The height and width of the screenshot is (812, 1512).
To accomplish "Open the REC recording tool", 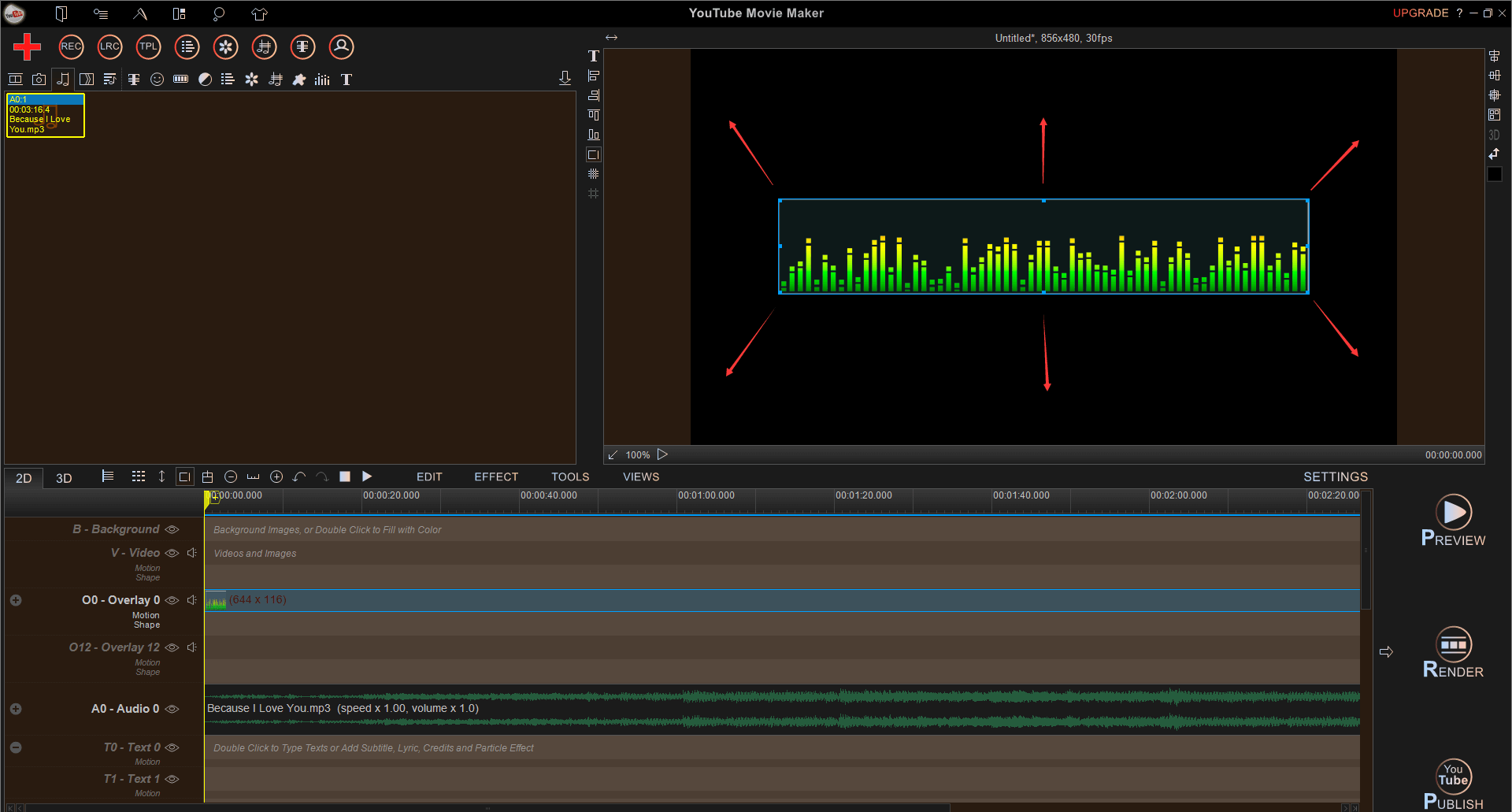I will tap(71, 47).
